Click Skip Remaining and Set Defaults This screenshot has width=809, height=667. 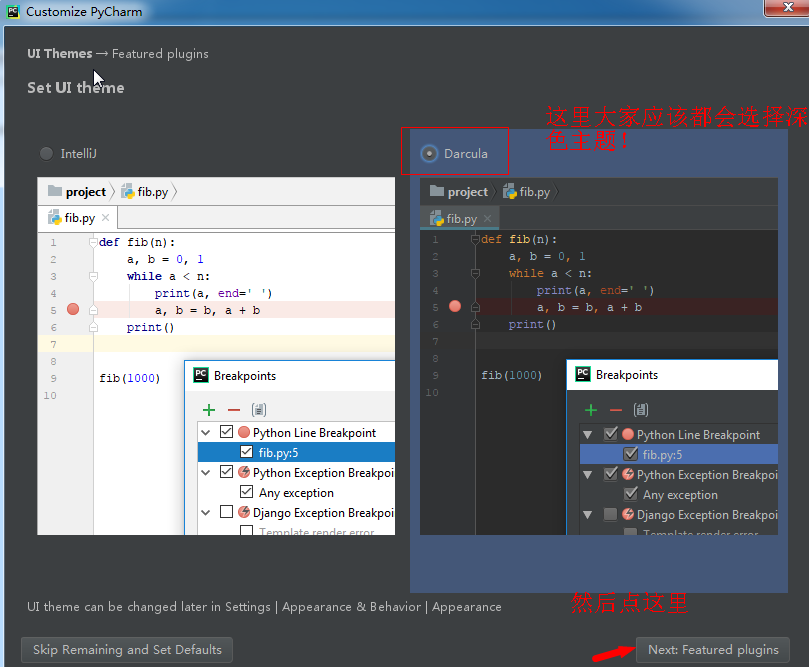(127, 649)
